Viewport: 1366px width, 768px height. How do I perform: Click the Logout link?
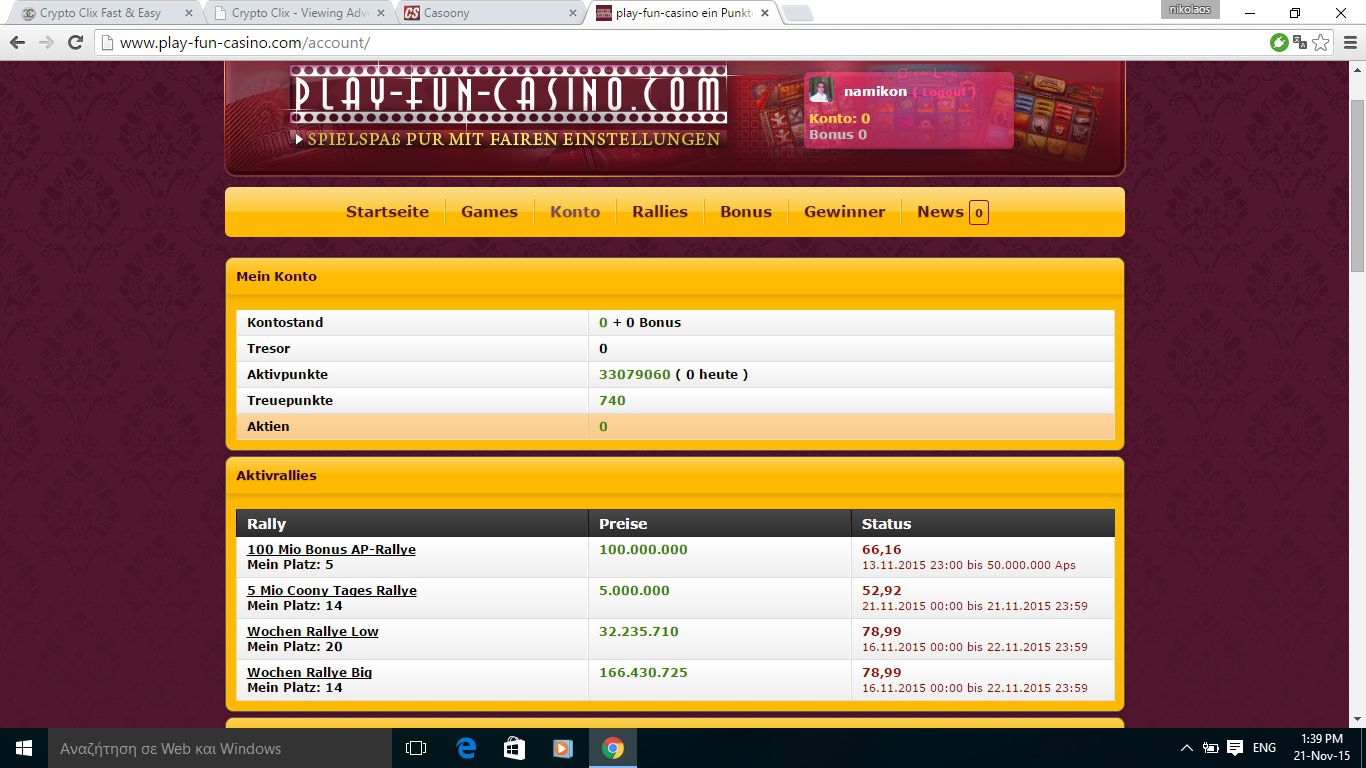tap(944, 92)
